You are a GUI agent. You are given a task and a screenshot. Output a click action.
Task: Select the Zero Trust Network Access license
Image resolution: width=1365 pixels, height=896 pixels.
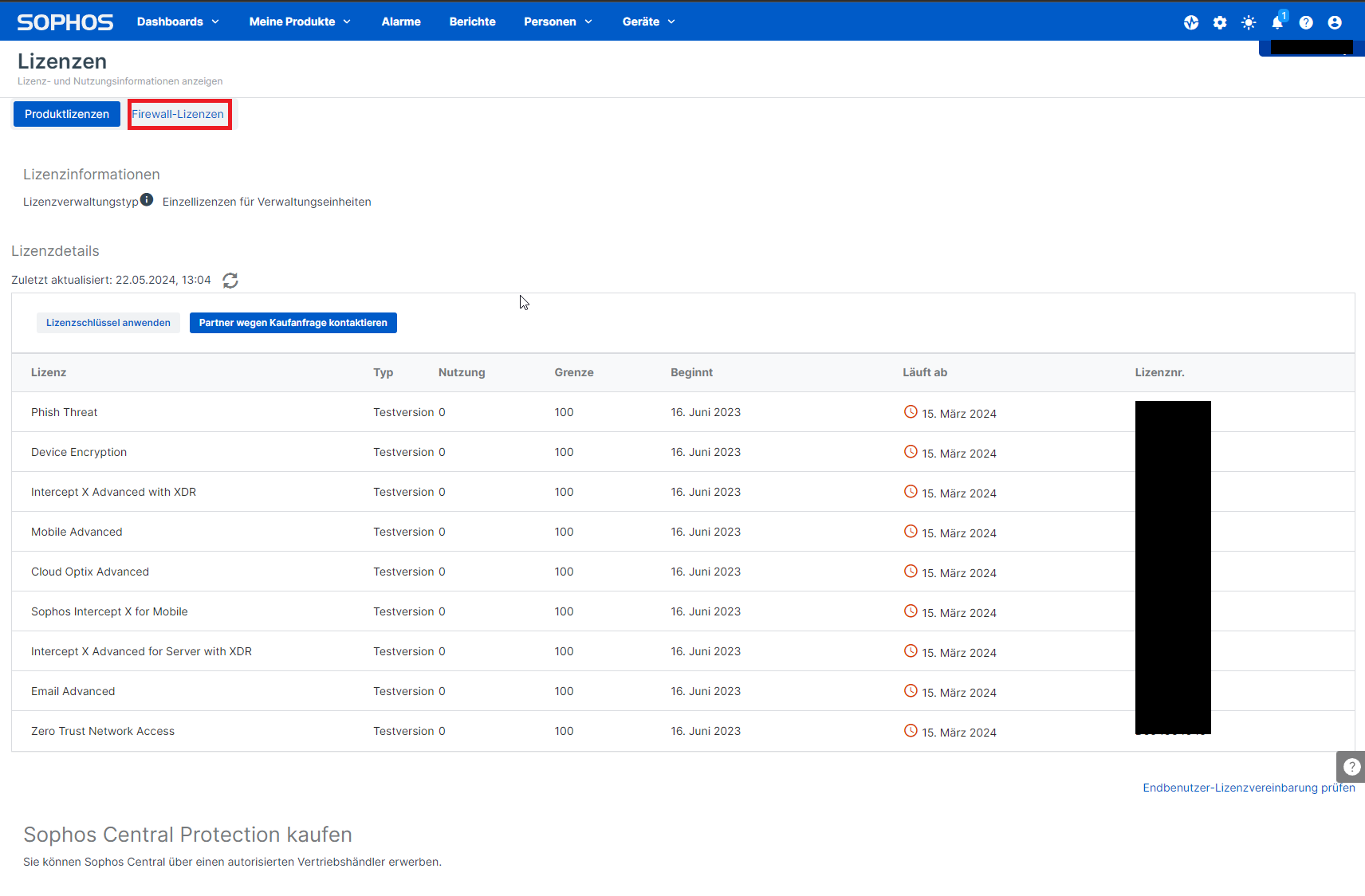(103, 731)
